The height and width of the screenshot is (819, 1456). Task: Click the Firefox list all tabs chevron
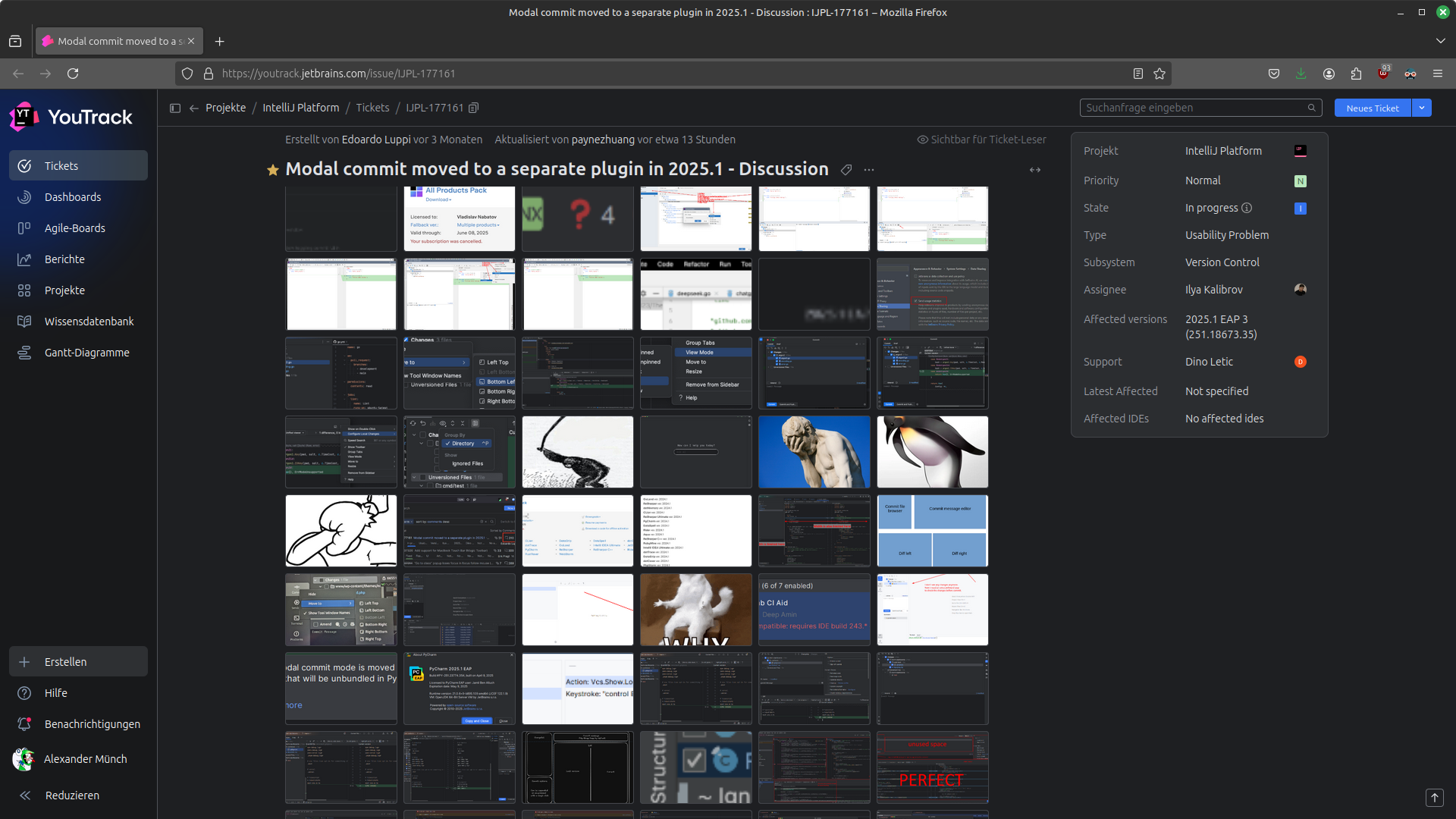[x=1440, y=41]
